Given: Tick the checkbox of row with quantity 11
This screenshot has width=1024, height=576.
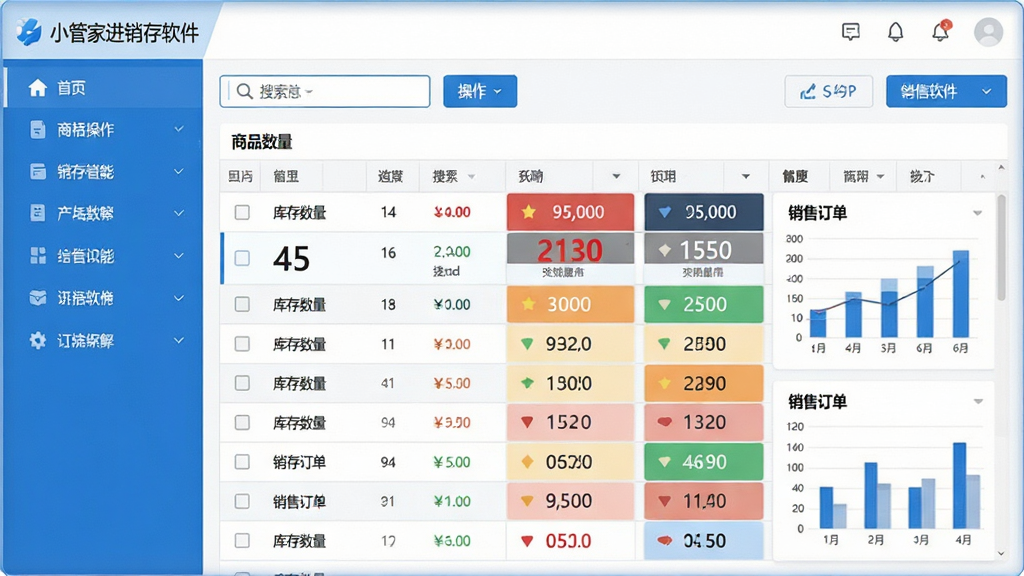Looking at the screenshot, I should pyautogui.click(x=242, y=344).
